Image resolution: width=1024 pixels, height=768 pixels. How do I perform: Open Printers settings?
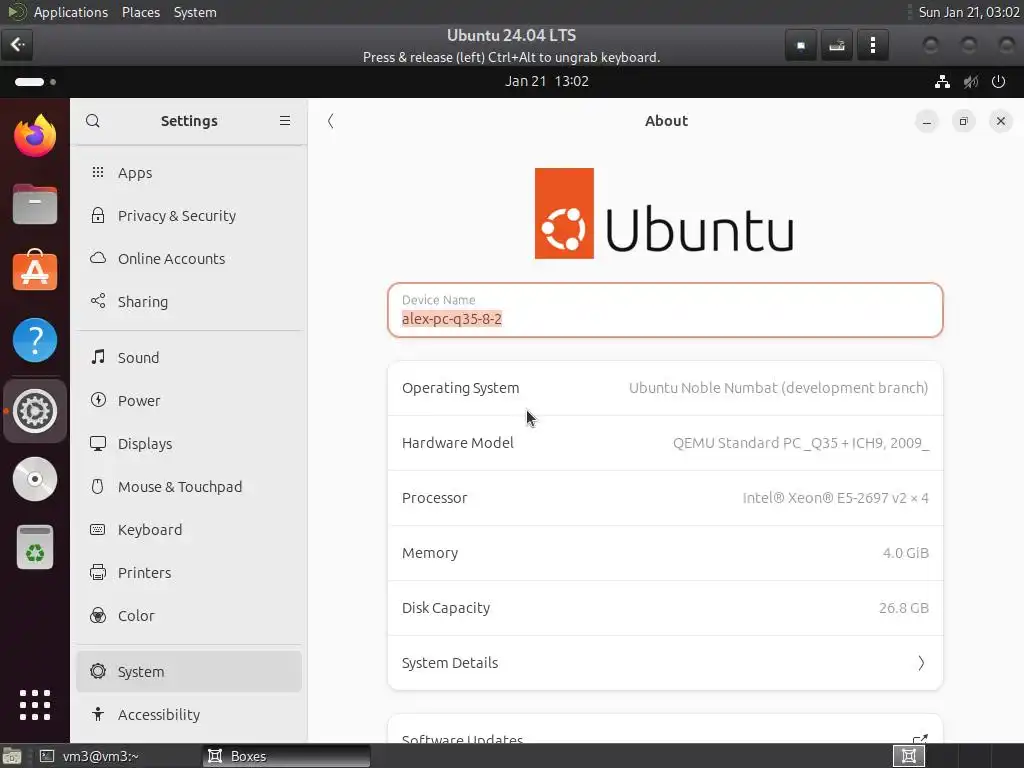(x=189, y=573)
